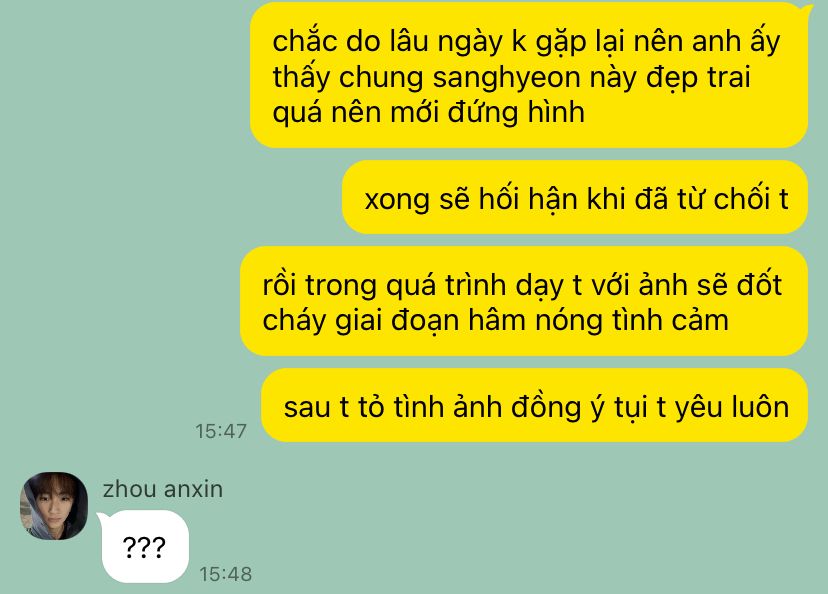
Task: Open zhou anxin's profile picture
Action: (x=54, y=506)
